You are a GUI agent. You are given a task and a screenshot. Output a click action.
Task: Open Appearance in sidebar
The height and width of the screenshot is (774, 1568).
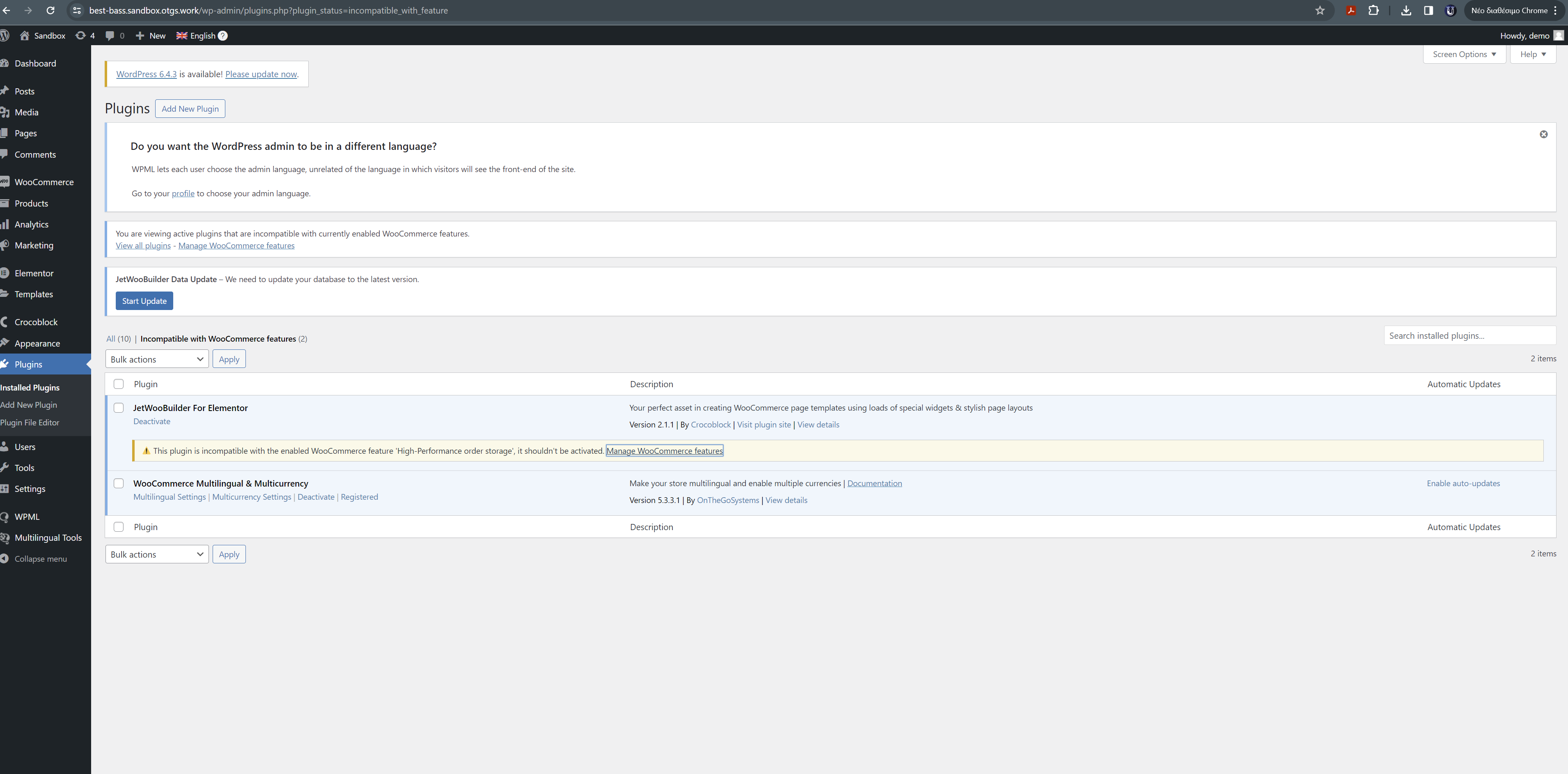point(37,343)
